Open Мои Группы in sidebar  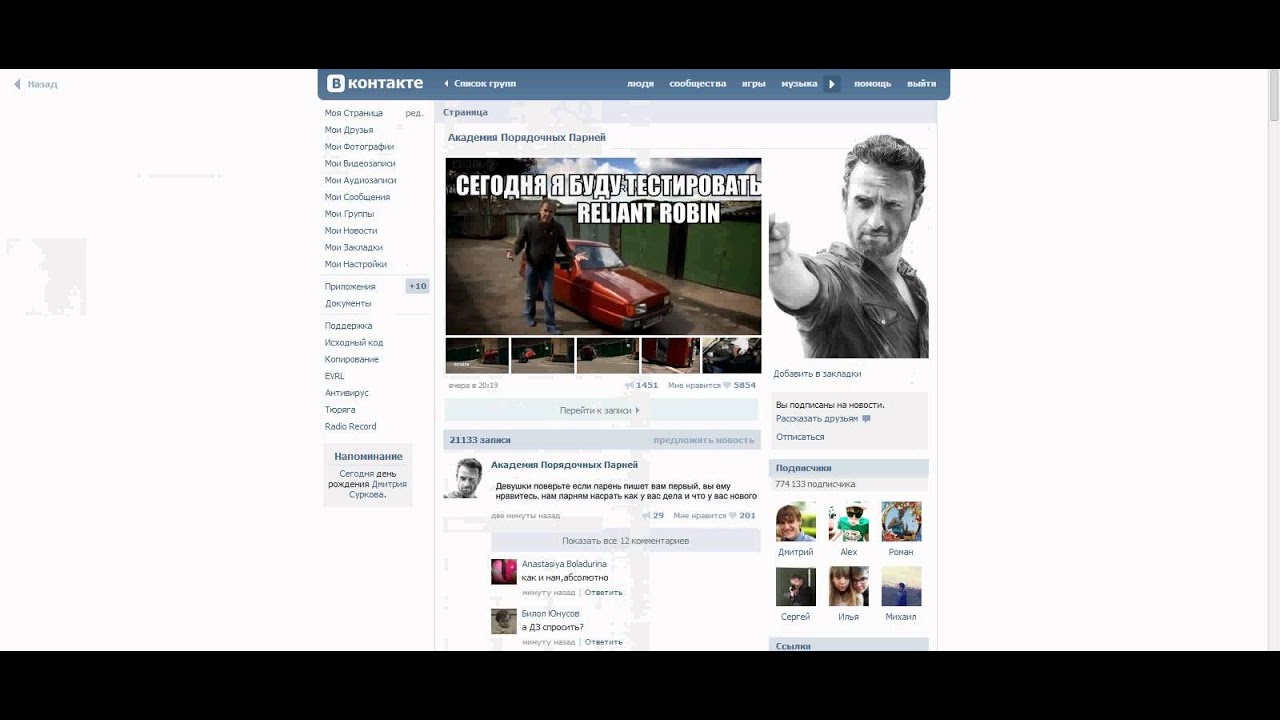pos(349,214)
